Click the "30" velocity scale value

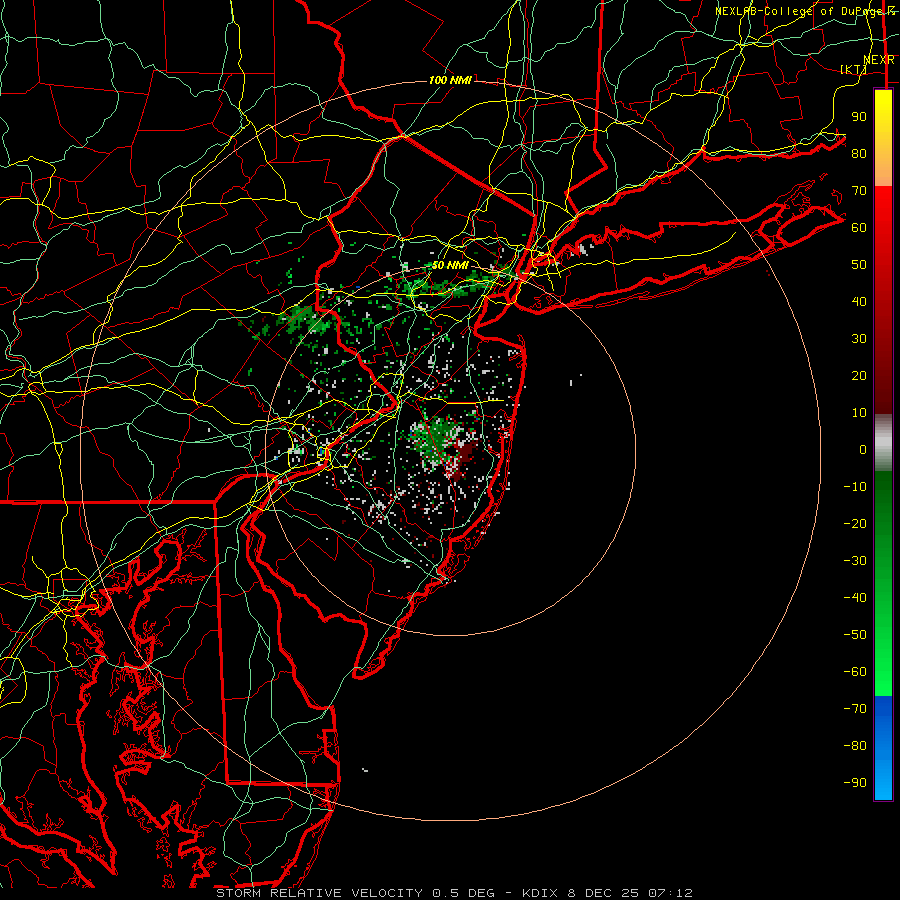coord(859,339)
